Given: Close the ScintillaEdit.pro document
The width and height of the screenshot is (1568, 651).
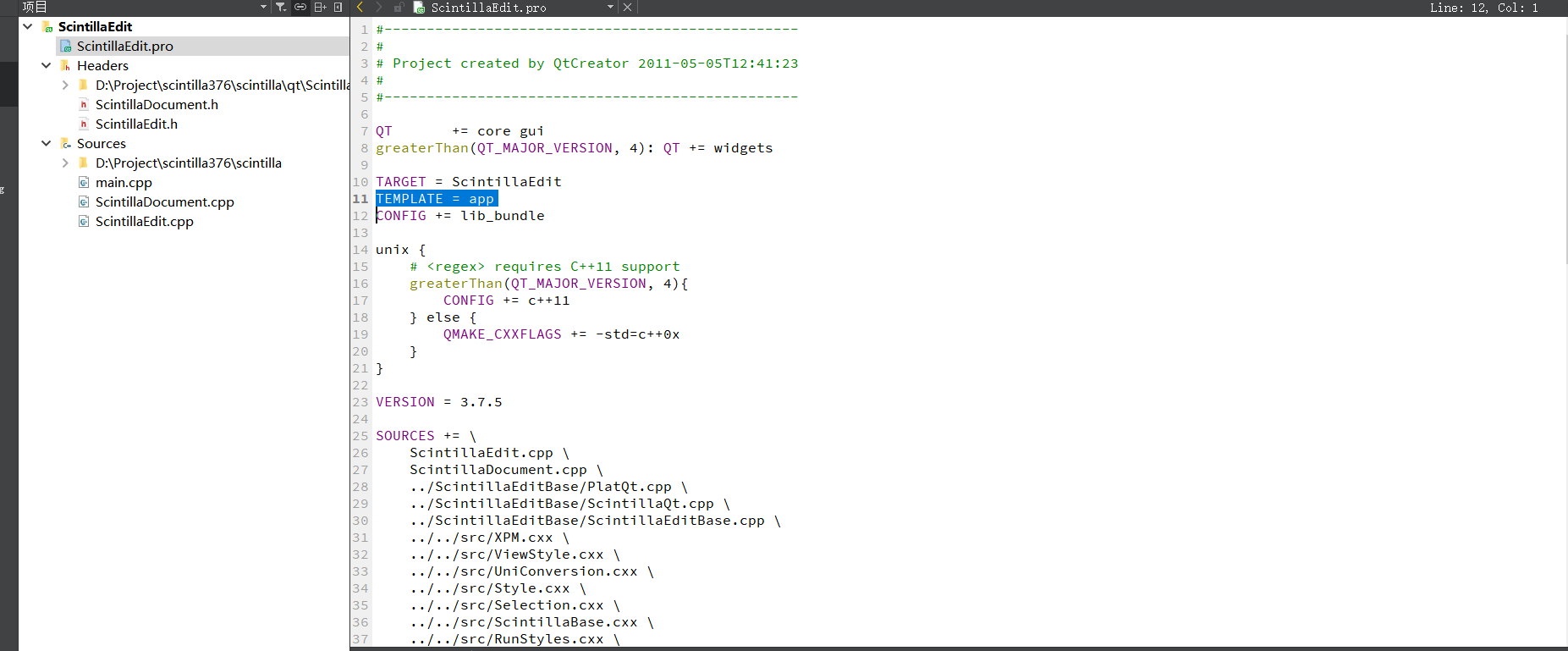Looking at the screenshot, I should [627, 7].
